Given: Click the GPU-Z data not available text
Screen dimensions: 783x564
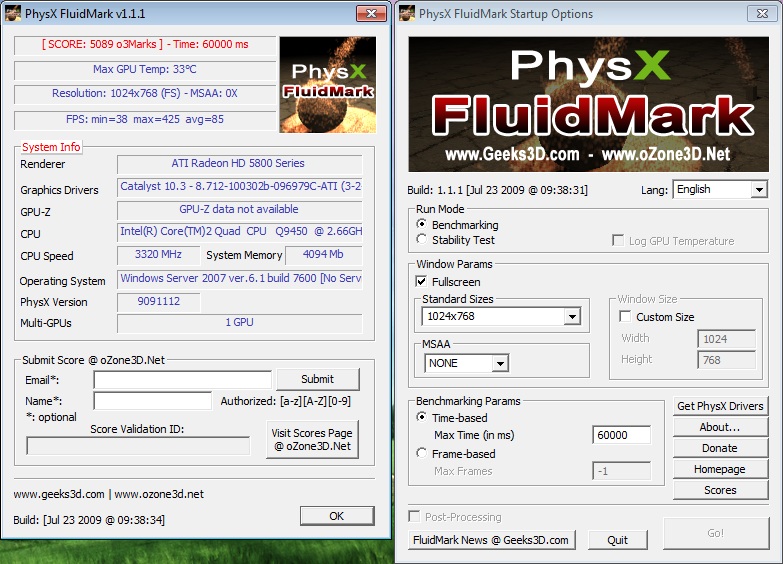Looking at the screenshot, I should [x=239, y=209].
